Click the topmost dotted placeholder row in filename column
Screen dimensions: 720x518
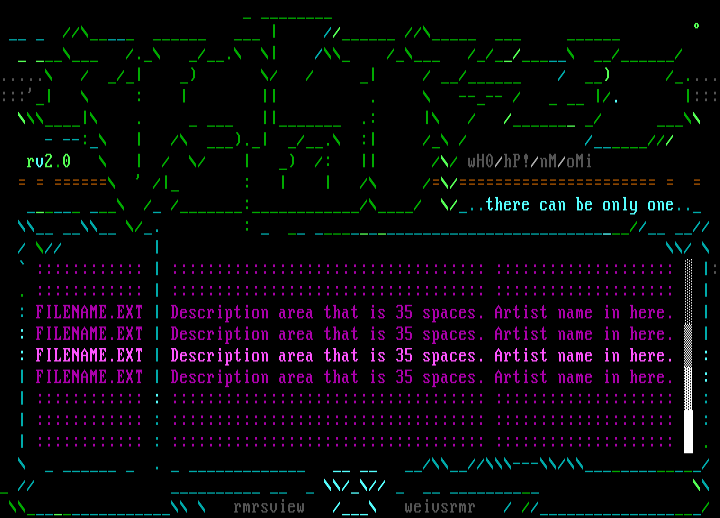pyautogui.click(x=89, y=269)
